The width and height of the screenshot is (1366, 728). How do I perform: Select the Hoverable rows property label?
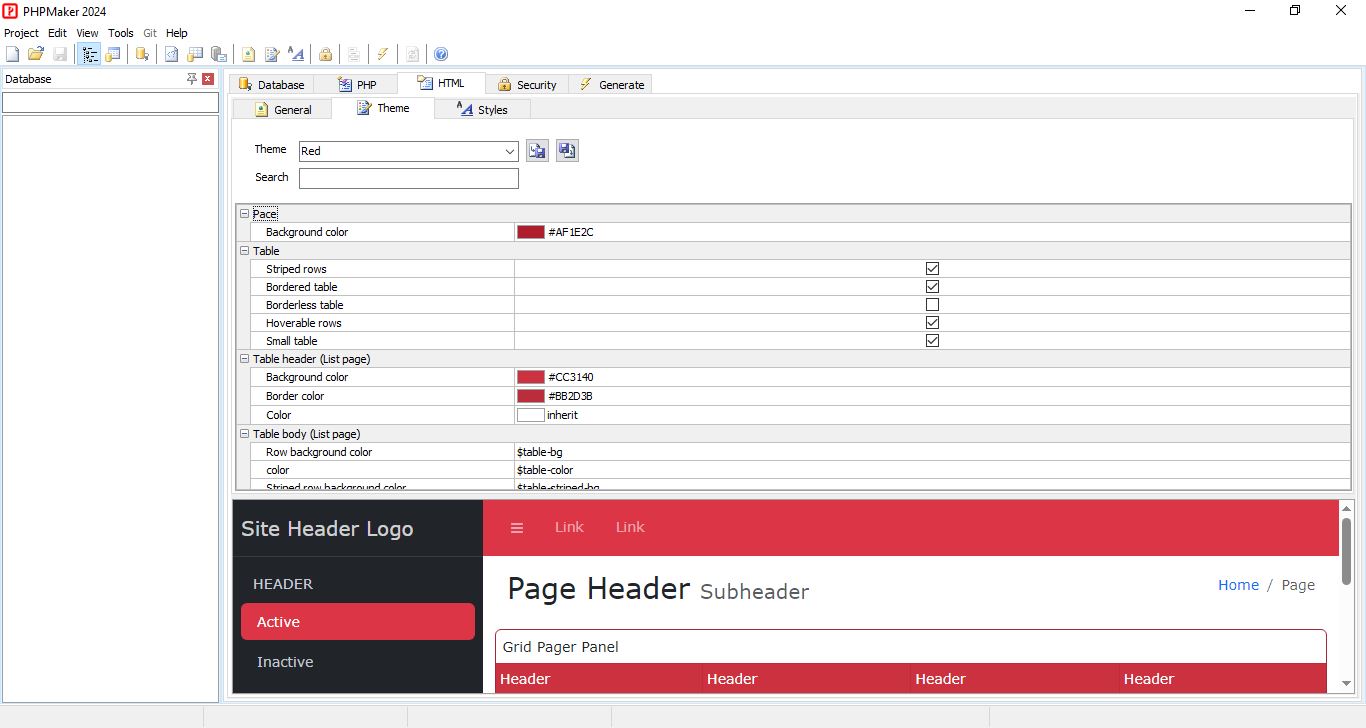click(304, 323)
